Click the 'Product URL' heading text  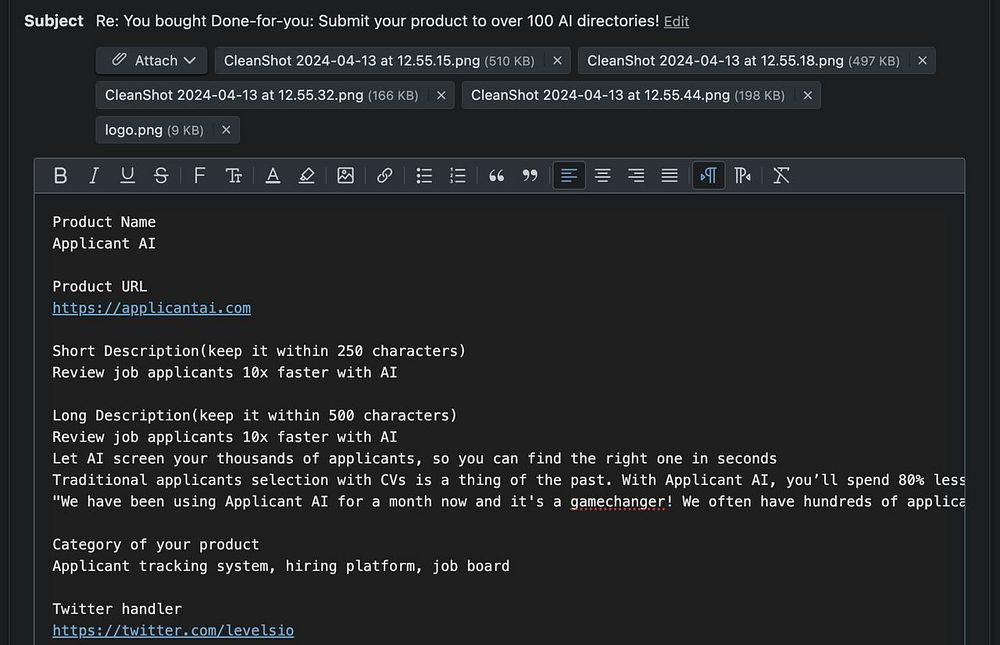[x=99, y=286]
